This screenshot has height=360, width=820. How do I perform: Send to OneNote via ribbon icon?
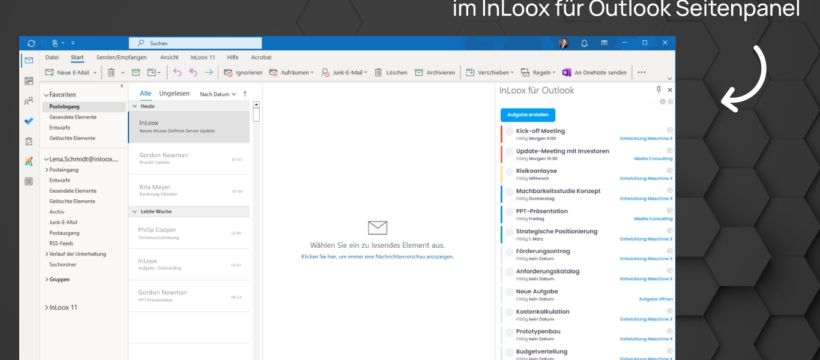pos(566,73)
